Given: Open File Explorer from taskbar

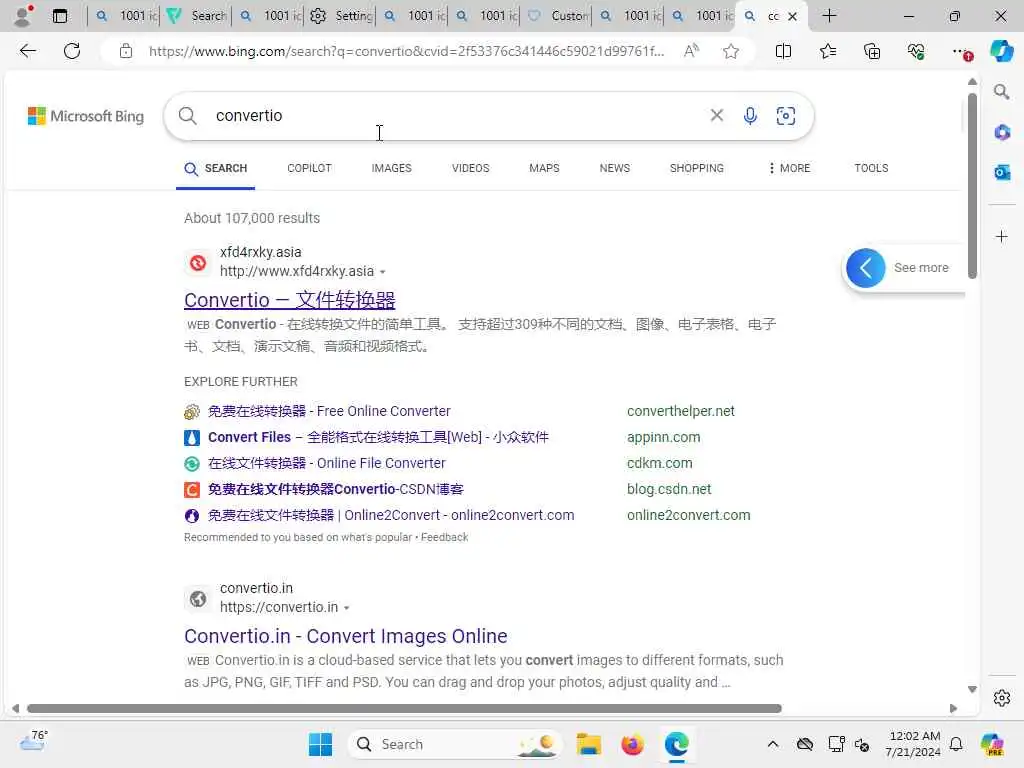Looking at the screenshot, I should [x=588, y=744].
